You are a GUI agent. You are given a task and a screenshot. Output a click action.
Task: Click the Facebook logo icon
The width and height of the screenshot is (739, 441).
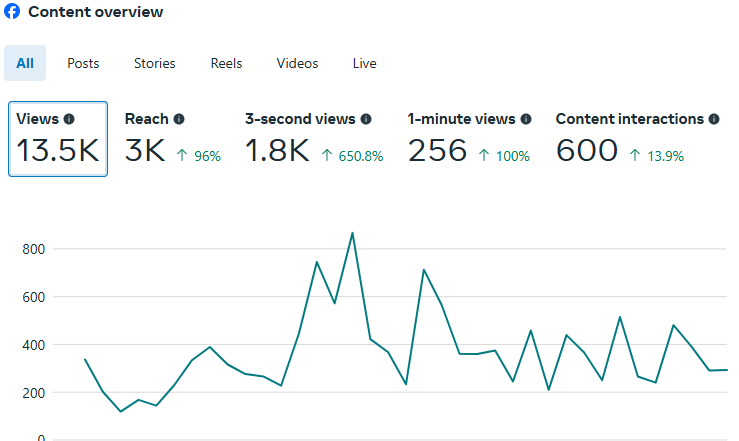click(x=12, y=12)
